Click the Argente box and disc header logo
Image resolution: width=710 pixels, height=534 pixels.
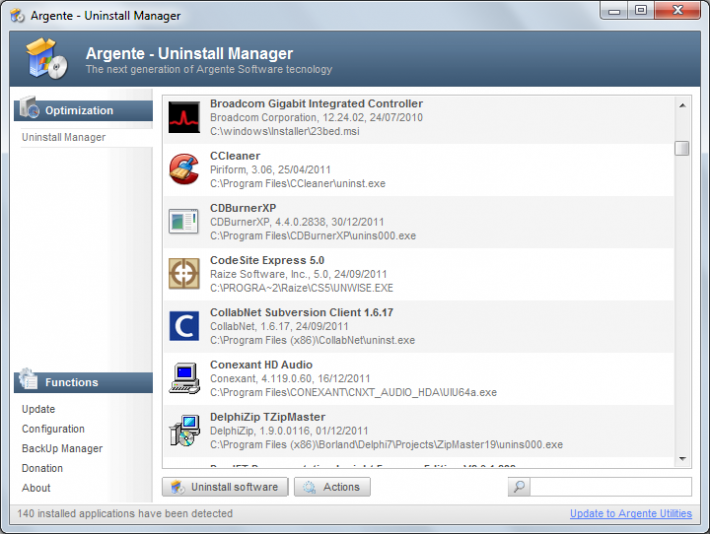click(46, 59)
